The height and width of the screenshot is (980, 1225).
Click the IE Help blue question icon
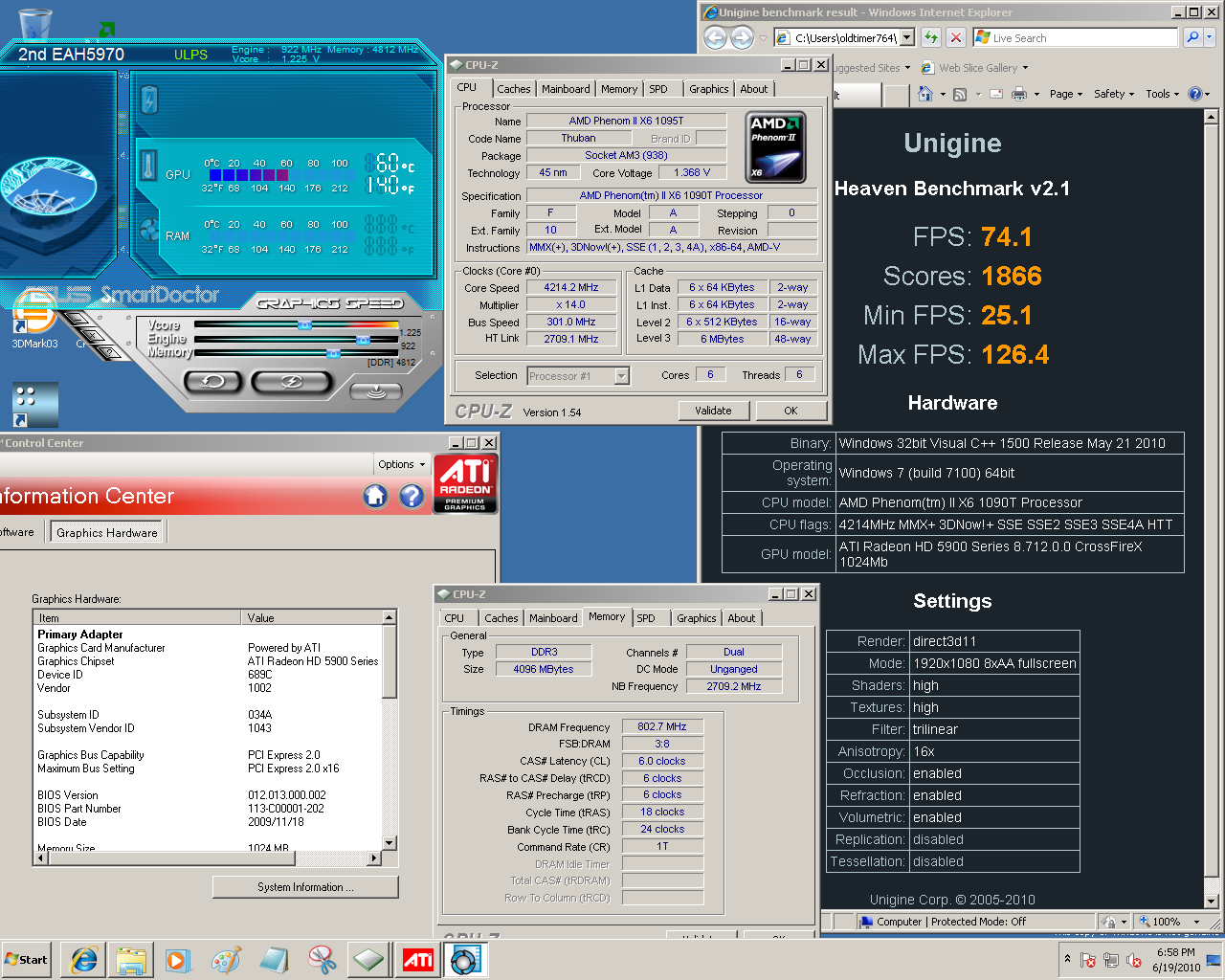pos(1194,94)
